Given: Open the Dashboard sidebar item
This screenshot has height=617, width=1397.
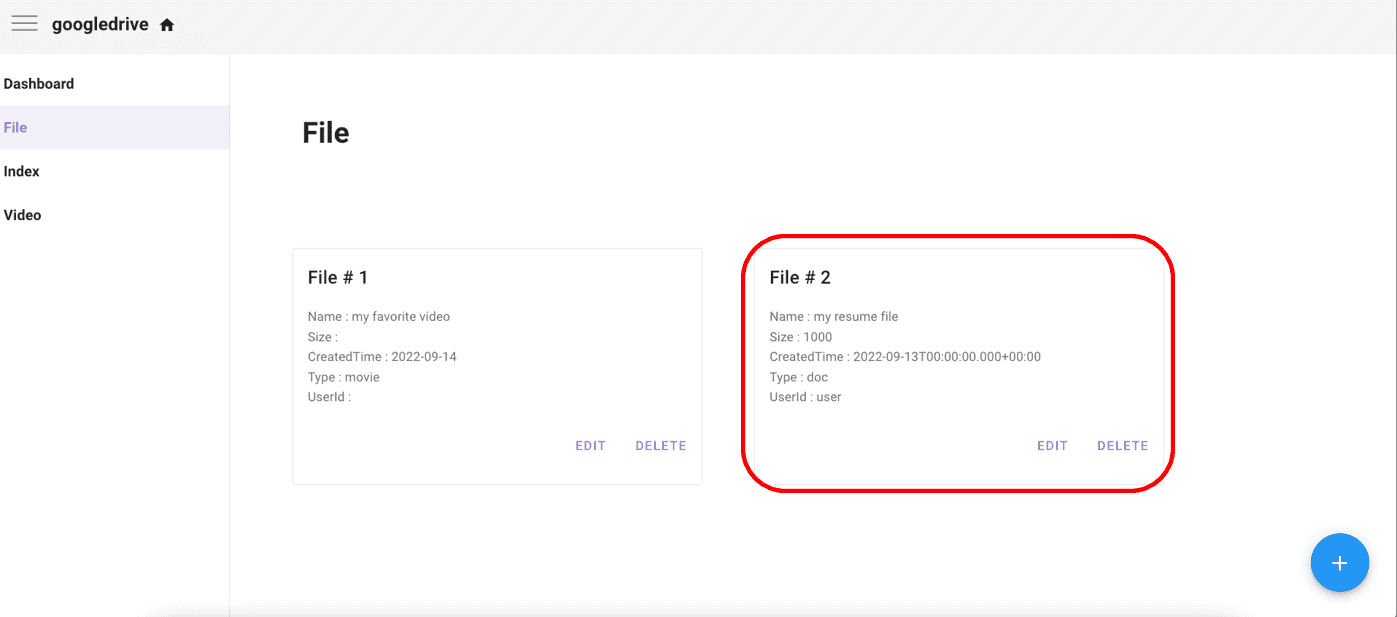Looking at the screenshot, I should pos(114,84).
